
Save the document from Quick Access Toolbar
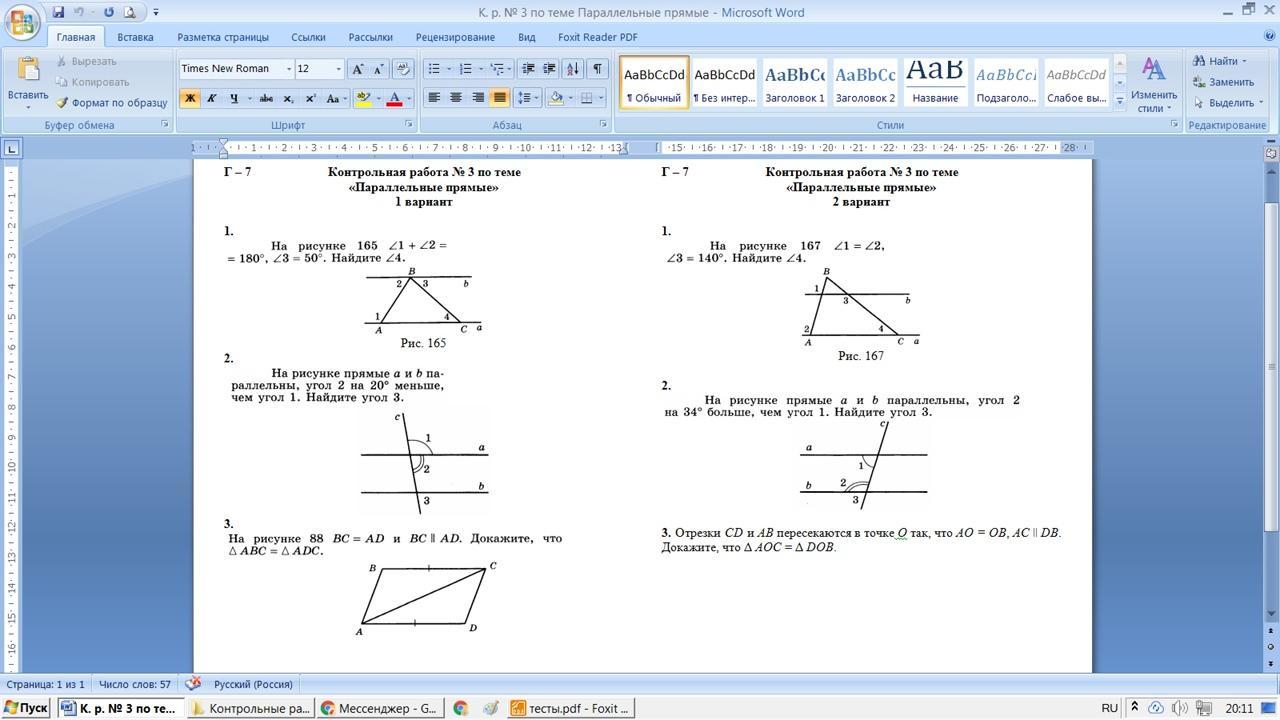[58, 12]
